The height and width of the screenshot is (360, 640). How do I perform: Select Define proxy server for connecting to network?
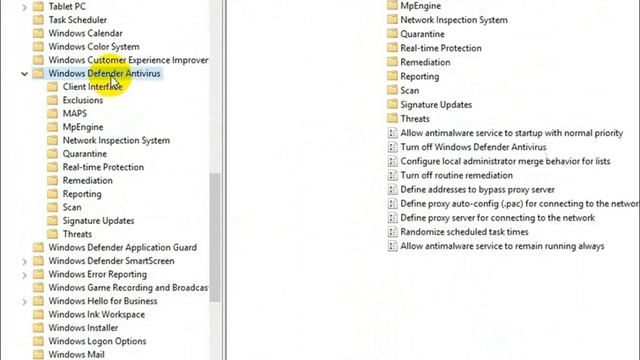tap(498, 218)
